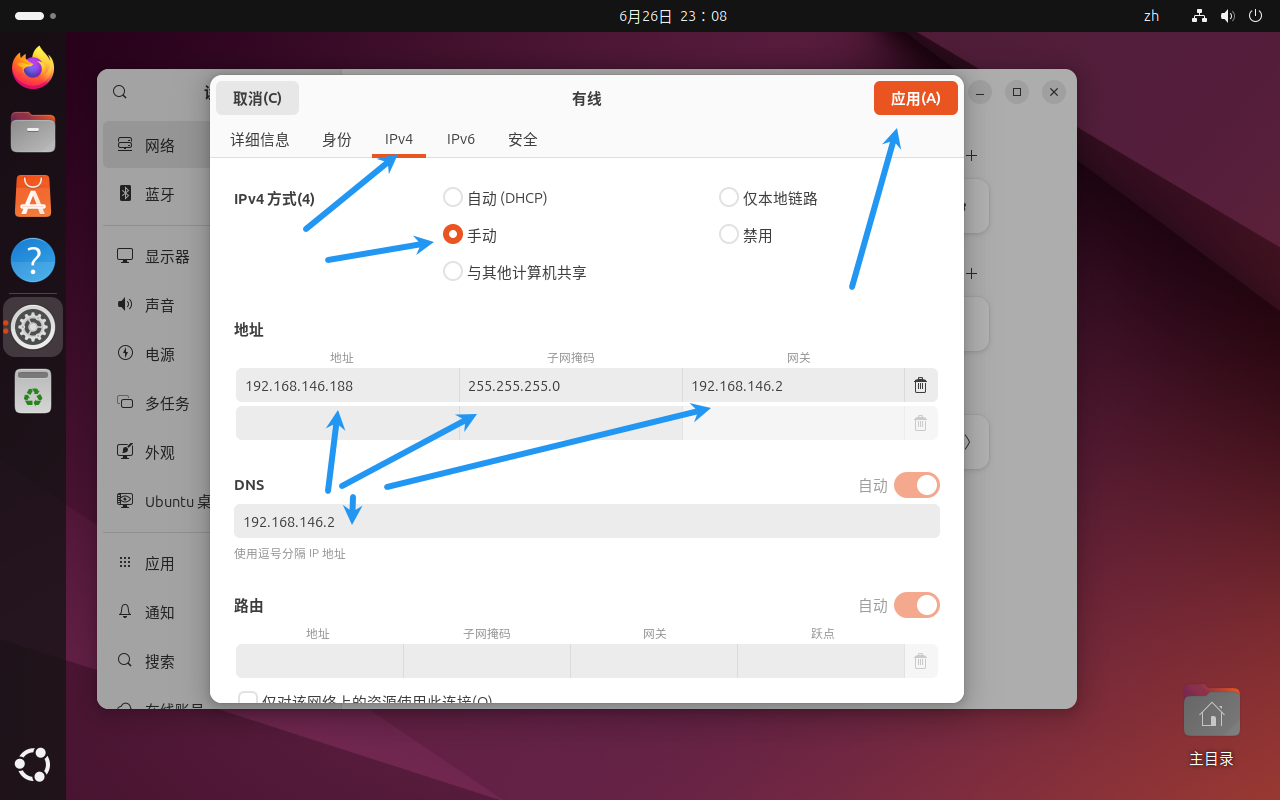This screenshot has height=800, width=1280.
Task: Open the Trash bin in dock
Action: point(33,391)
